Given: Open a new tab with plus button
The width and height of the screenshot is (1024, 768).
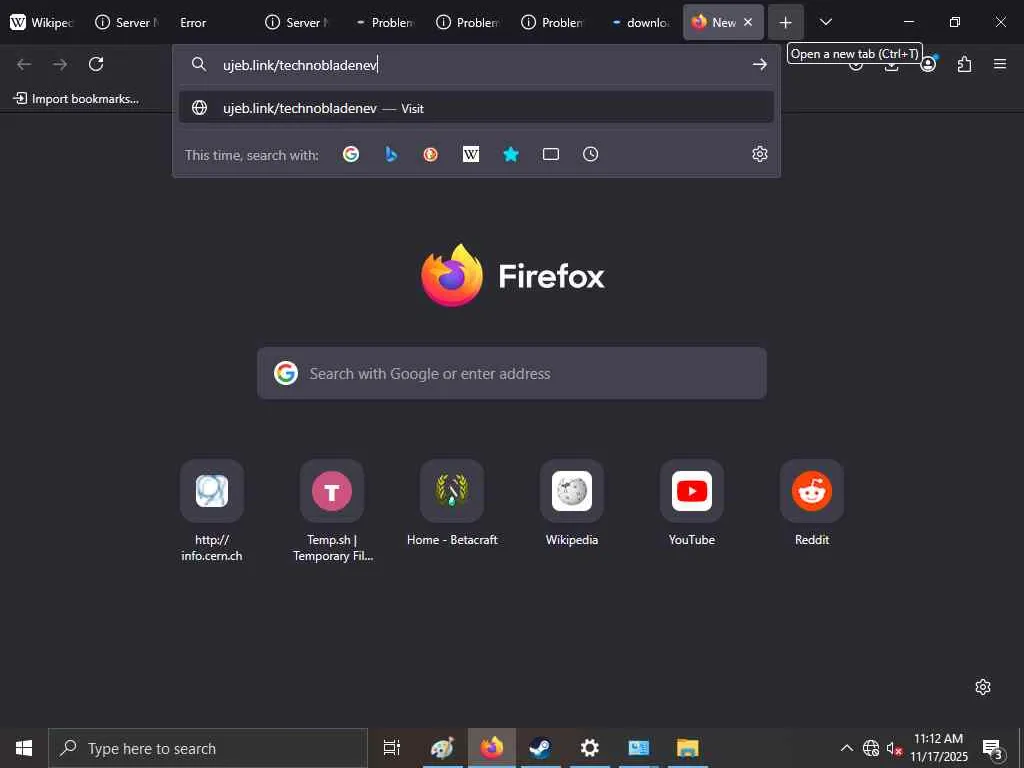Looking at the screenshot, I should point(786,22).
